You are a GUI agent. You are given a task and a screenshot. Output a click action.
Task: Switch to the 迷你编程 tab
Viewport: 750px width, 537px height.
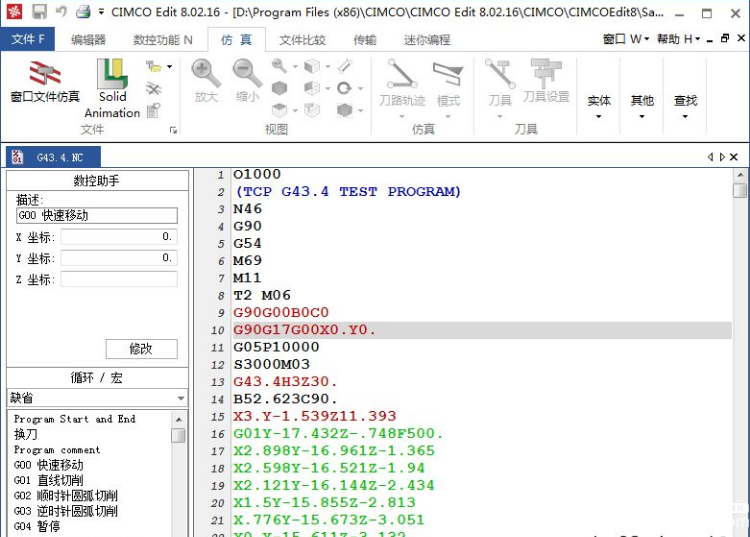tap(427, 40)
